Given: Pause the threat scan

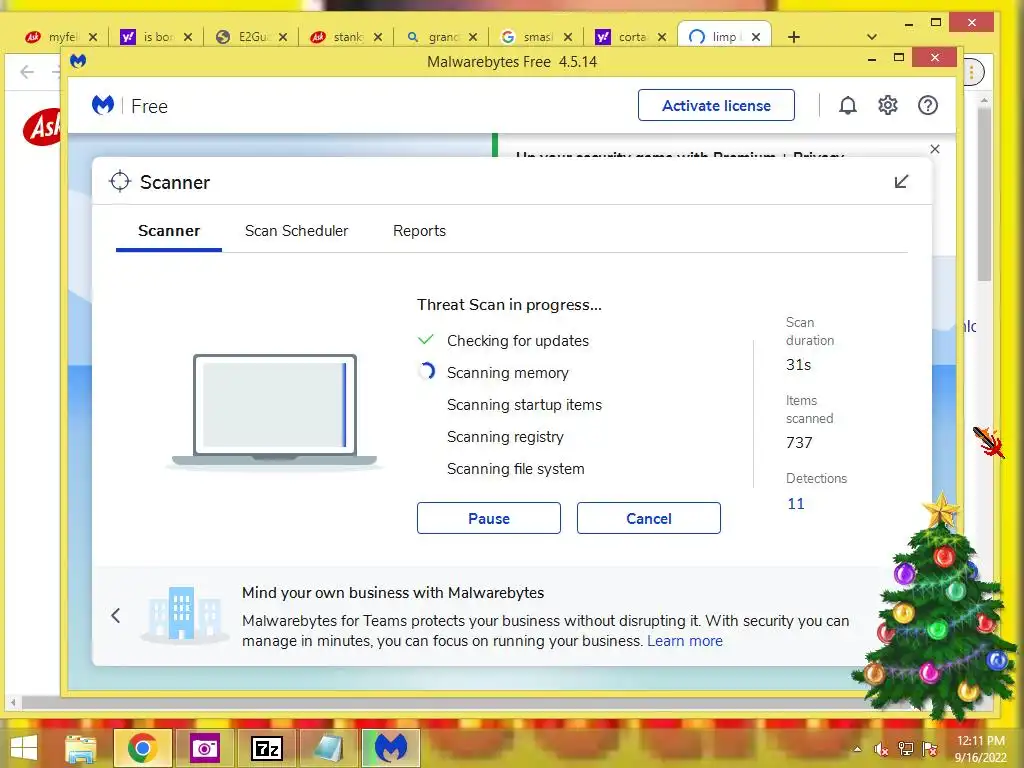Looking at the screenshot, I should (x=488, y=518).
